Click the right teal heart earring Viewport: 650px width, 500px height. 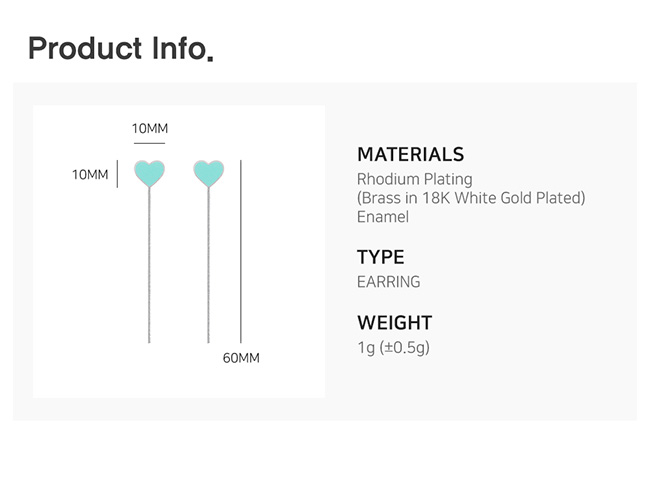208,172
